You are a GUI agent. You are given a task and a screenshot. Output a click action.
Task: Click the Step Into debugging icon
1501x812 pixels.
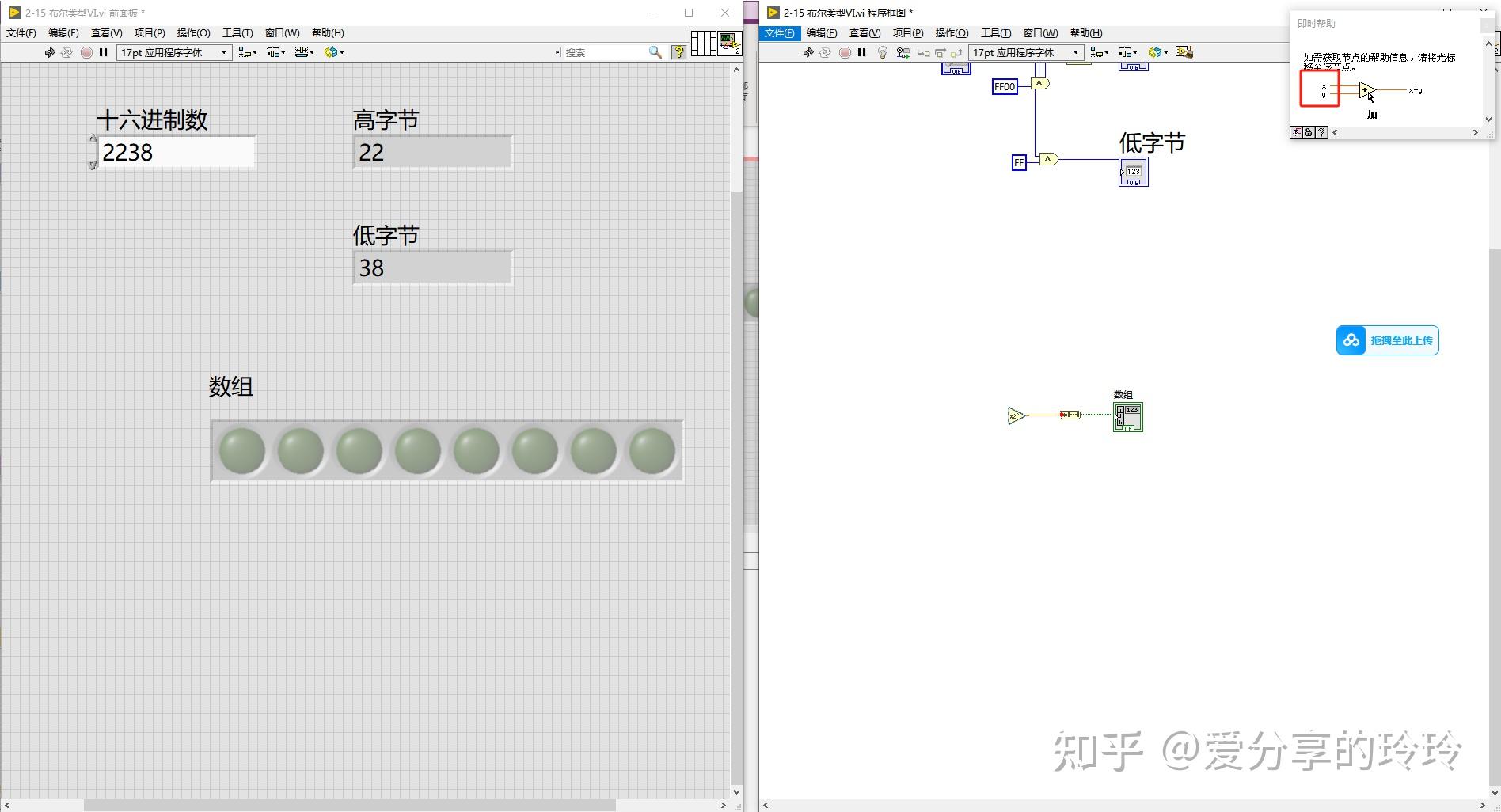point(922,52)
